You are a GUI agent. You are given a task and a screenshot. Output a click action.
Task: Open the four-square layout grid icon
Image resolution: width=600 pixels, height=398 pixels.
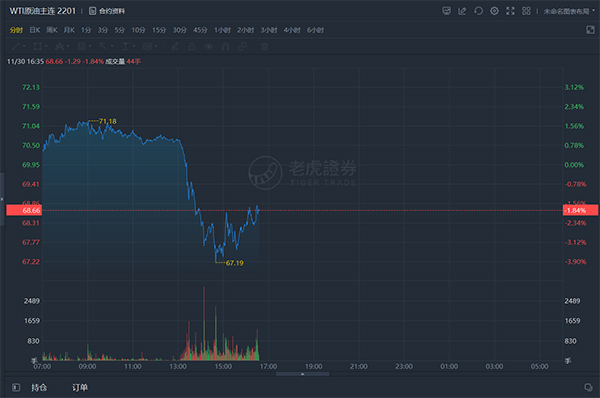tap(527, 11)
